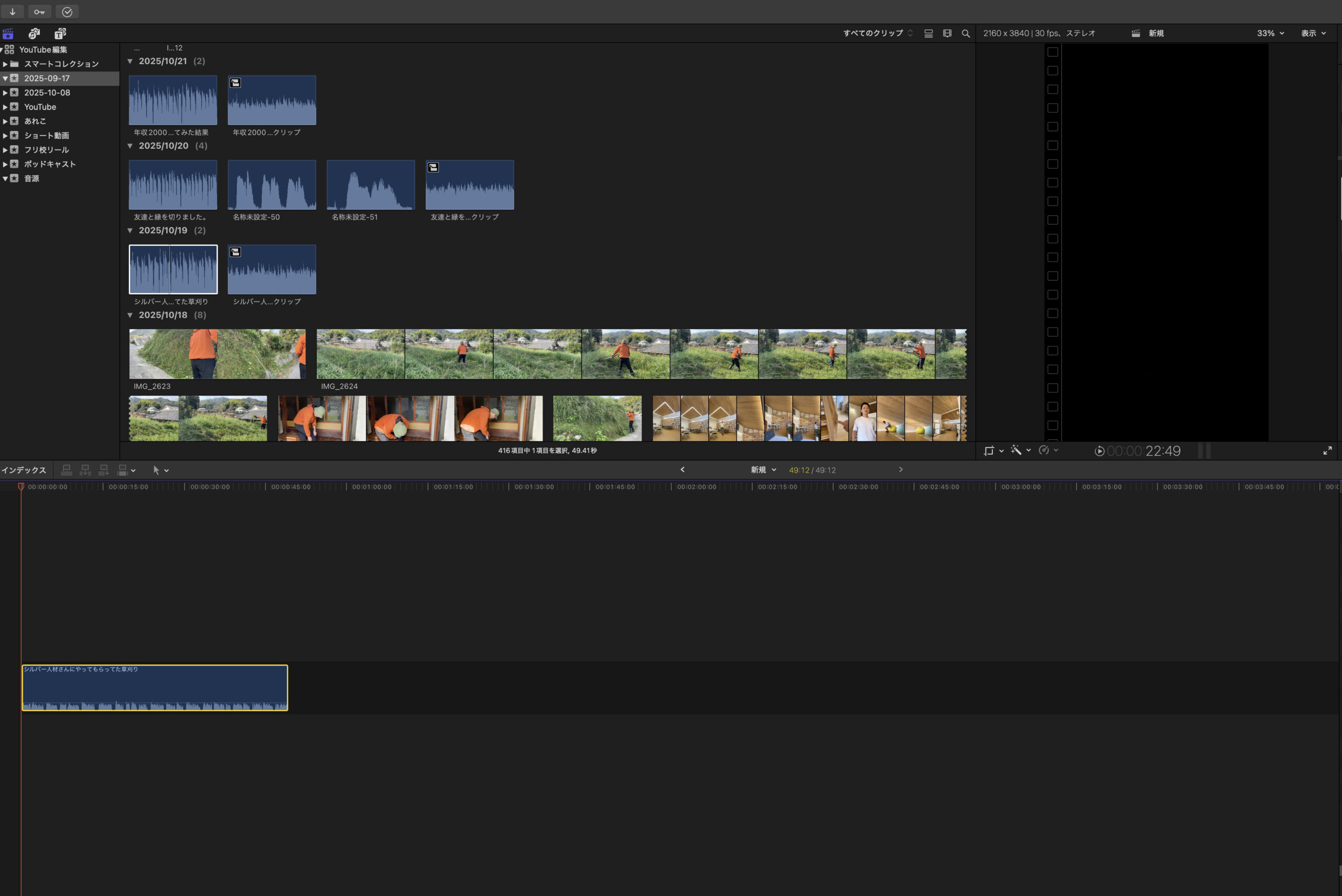Select ショート動画 event in sidebar
The height and width of the screenshot is (896, 1342).
point(46,135)
